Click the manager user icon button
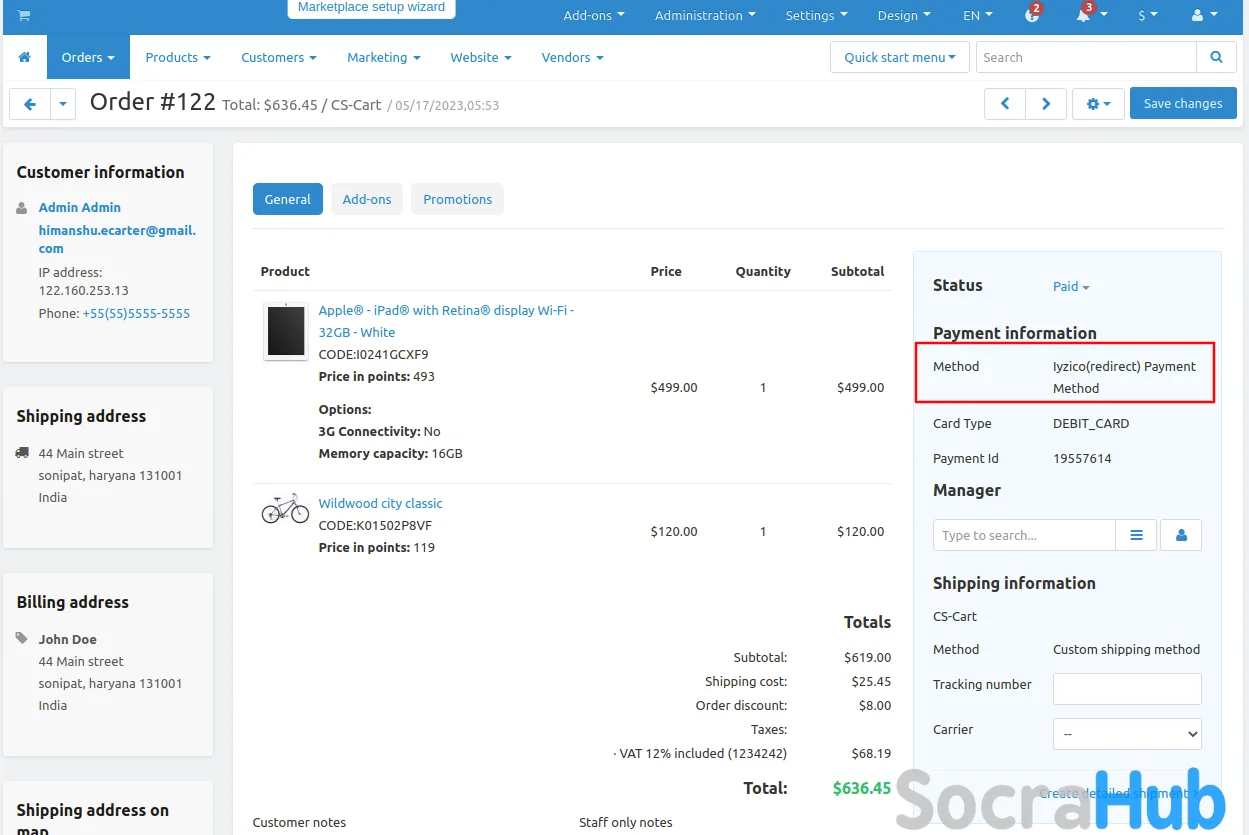This screenshot has height=835, width=1249. click(x=1181, y=536)
